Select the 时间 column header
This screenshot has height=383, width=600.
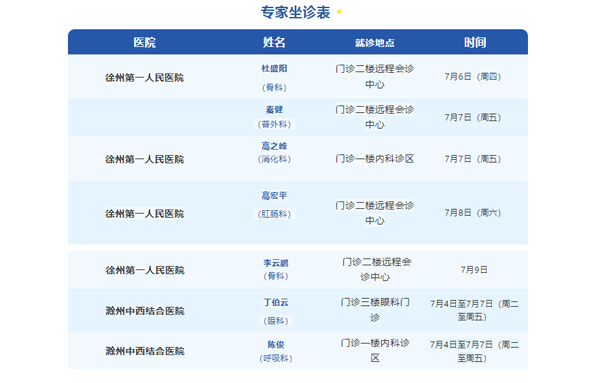click(475, 42)
